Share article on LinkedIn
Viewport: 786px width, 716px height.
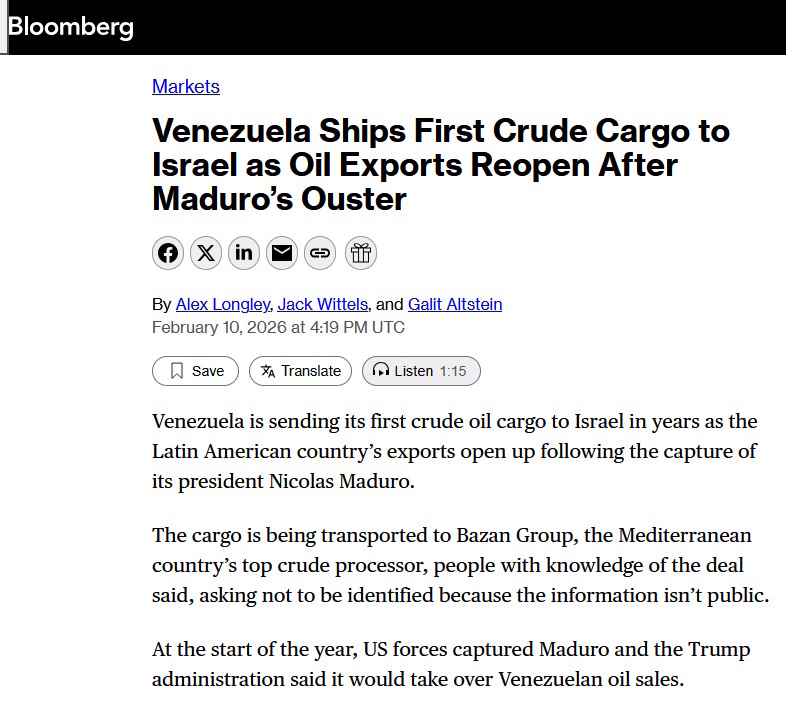point(244,253)
